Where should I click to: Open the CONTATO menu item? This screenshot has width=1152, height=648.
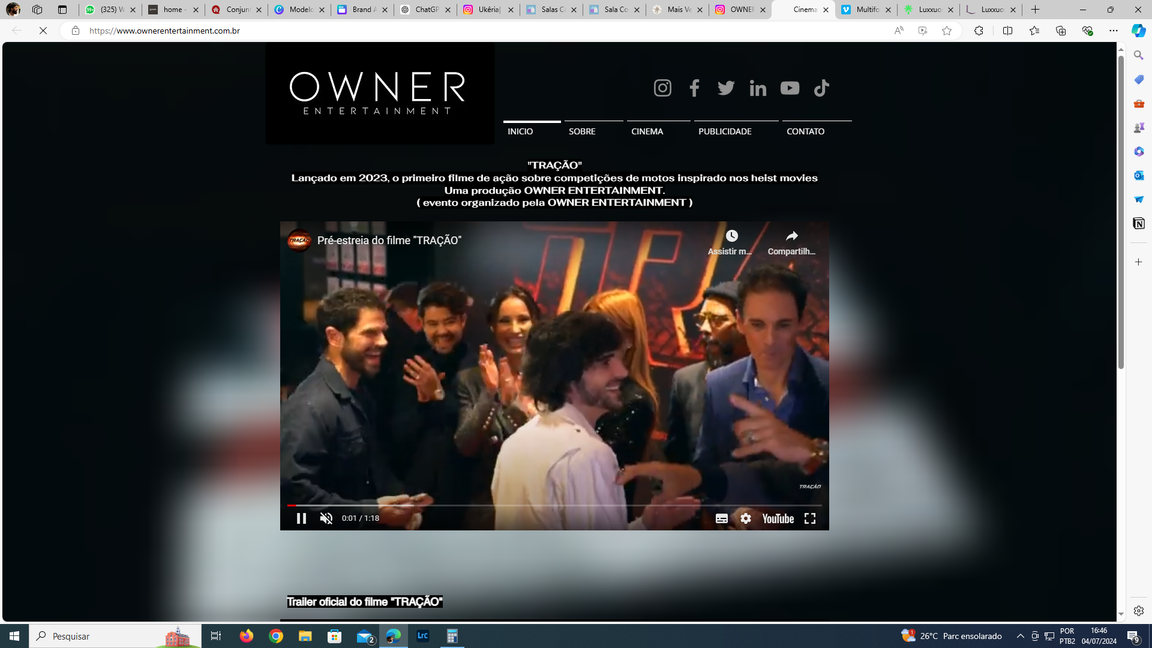pyautogui.click(x=805, y=132)
